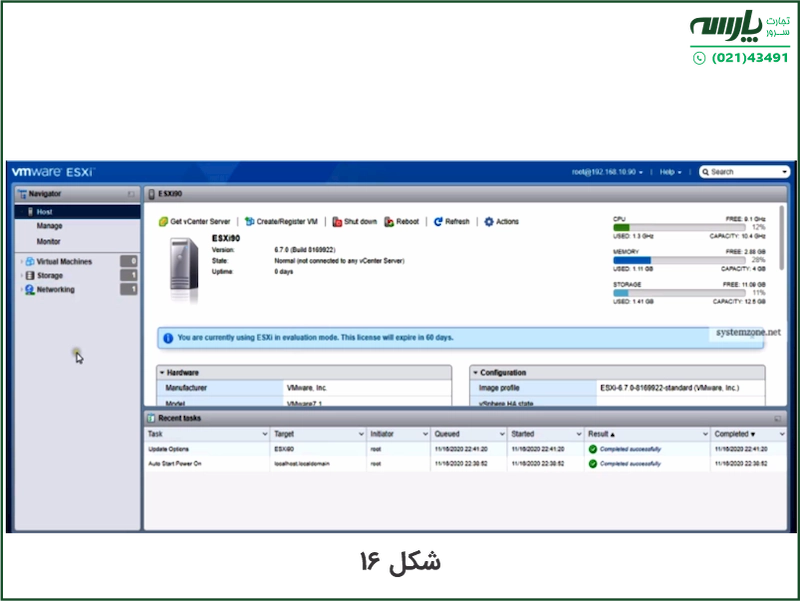Image resolution: width=800 pixels, height=601 pixels.
Task: Open the Help menu
Action: coord(670,172)
